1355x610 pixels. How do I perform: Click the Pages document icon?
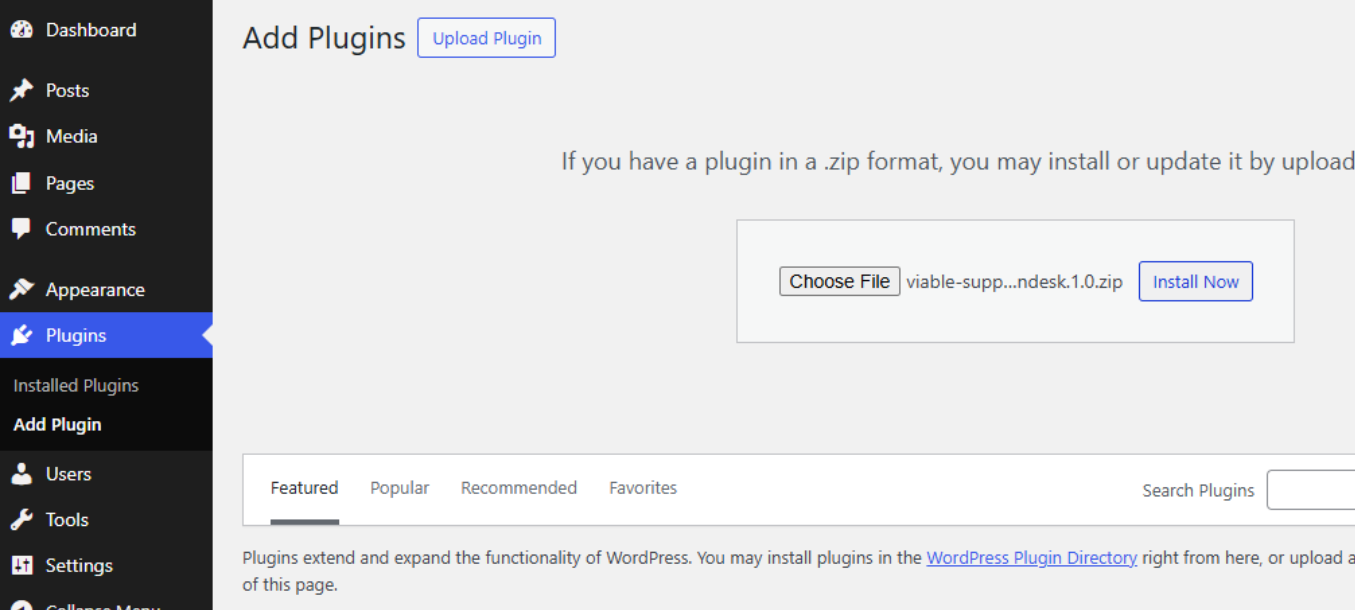click(21, 184)
